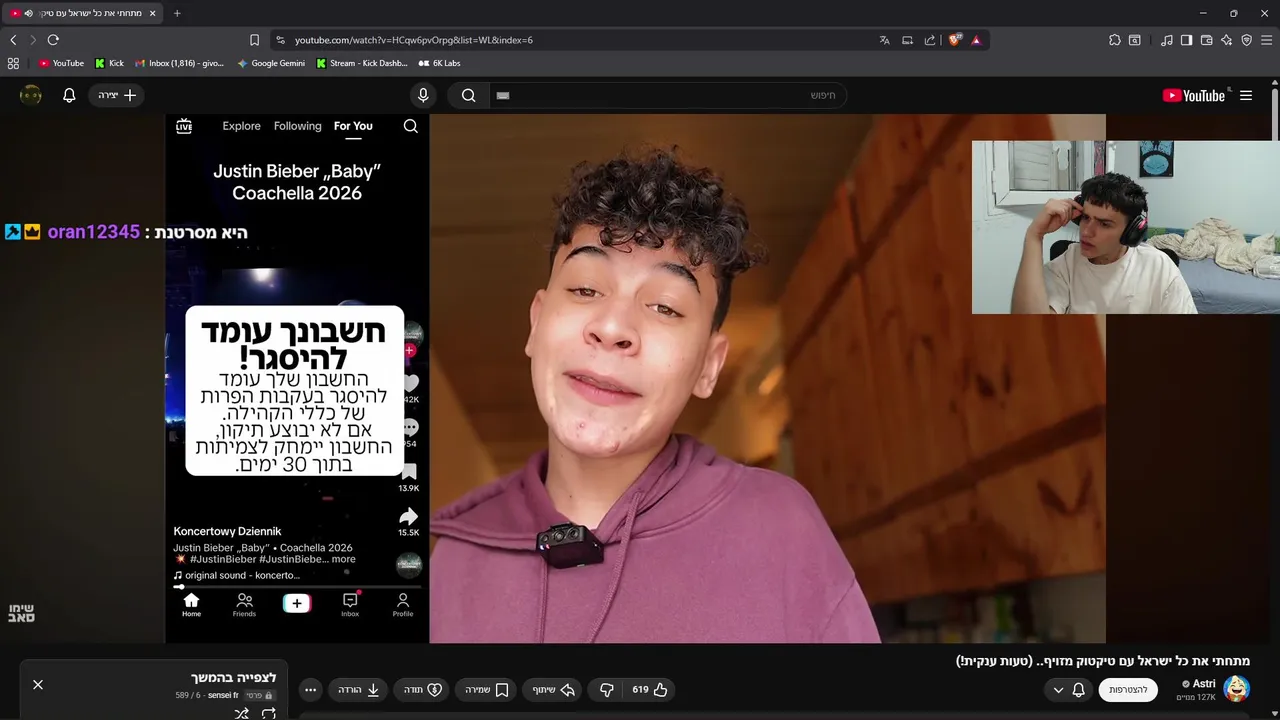Bookmark this page via the address bar bookmark icon
Image resolution: width=1280 pixels, height=720 pixels.
click(254, 40)
